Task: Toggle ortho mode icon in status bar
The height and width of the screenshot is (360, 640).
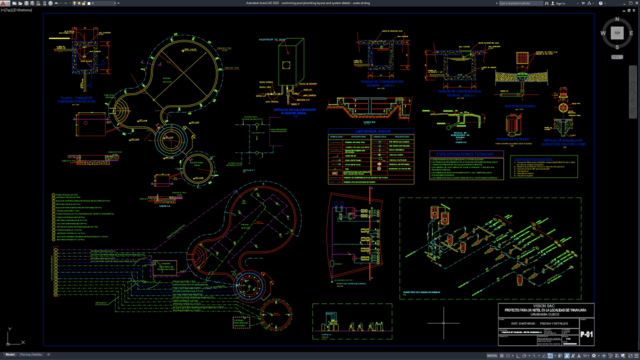Action: 518,356
